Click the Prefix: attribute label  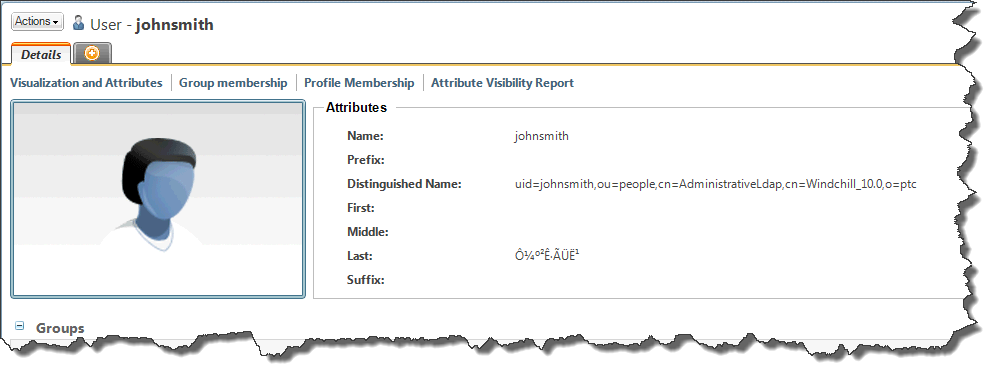[x=365, y=160]
